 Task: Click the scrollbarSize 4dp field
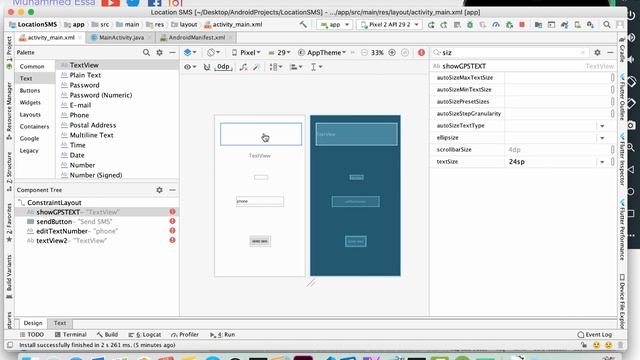[x=557, y=150]
